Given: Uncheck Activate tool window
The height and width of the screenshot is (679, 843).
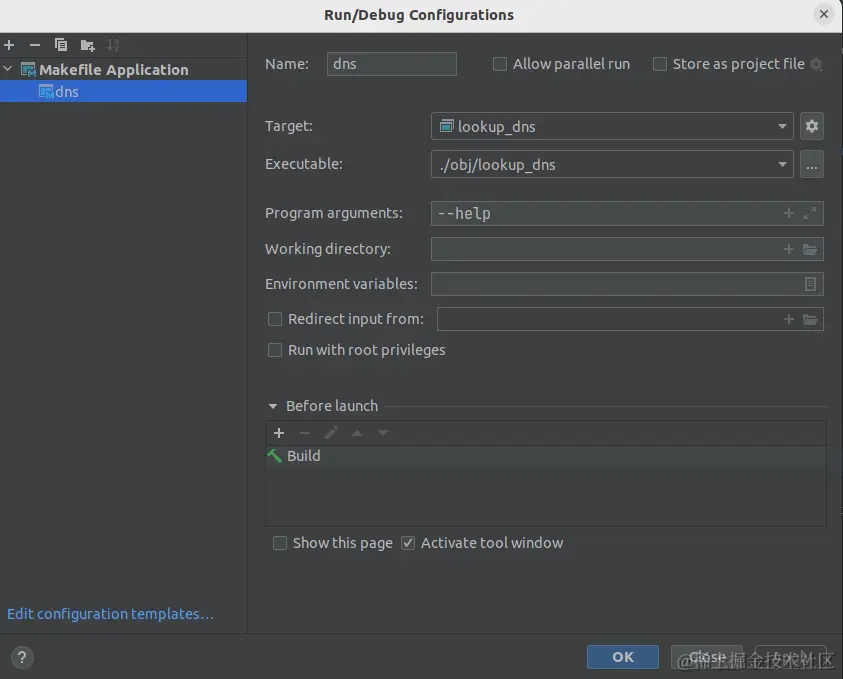Looking at the screenshot, I should (x=408, y=543).
